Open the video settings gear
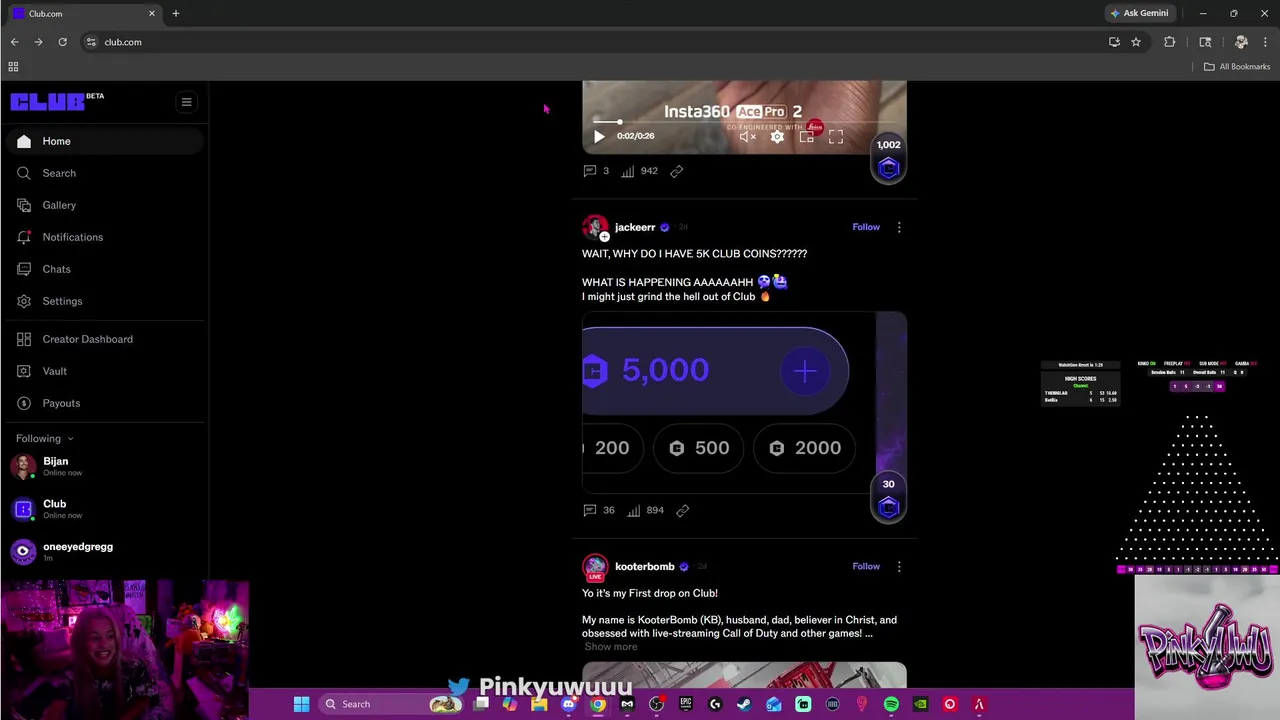The image size is (1280, 720). pyautogui.click(x=777, y=136)
